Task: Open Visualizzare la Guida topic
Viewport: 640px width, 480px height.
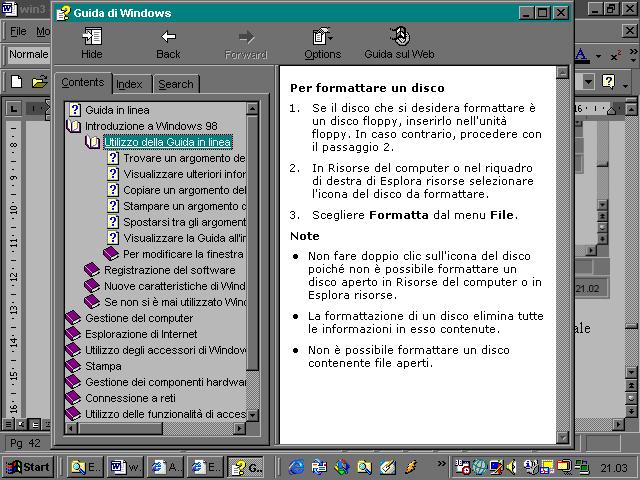Action: point(184,238)
